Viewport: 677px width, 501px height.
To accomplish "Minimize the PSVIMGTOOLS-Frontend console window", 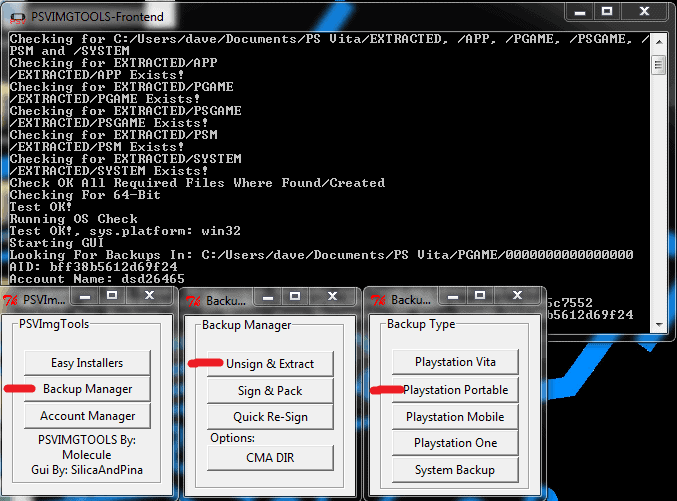I will [580, 12].
